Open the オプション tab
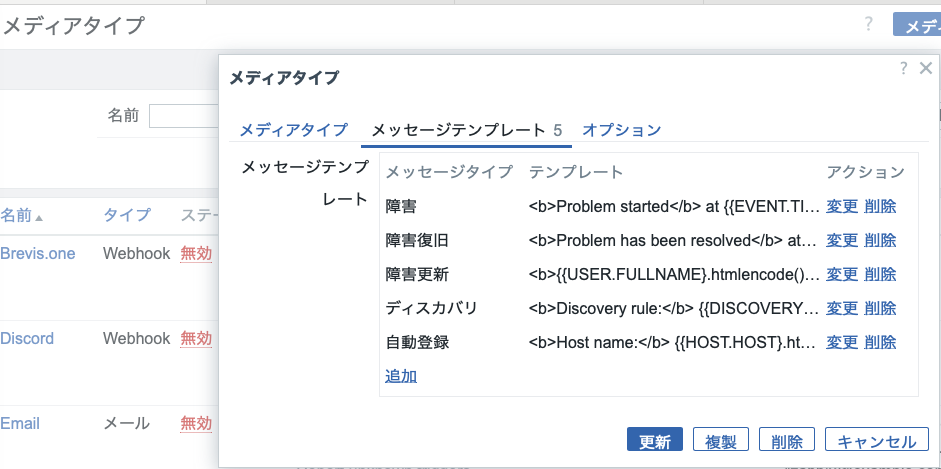 pyautogui.click(x=622, y=130)
